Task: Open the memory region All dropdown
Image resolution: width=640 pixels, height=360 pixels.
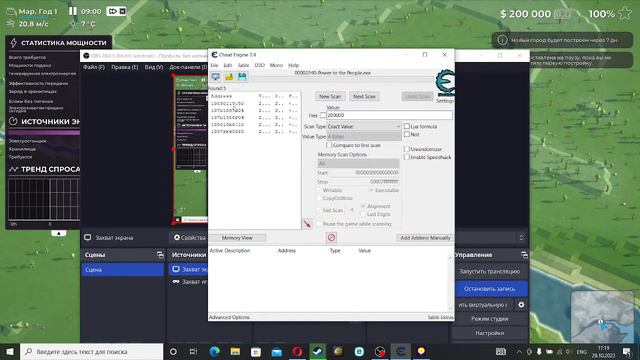Action: (358, 163)
